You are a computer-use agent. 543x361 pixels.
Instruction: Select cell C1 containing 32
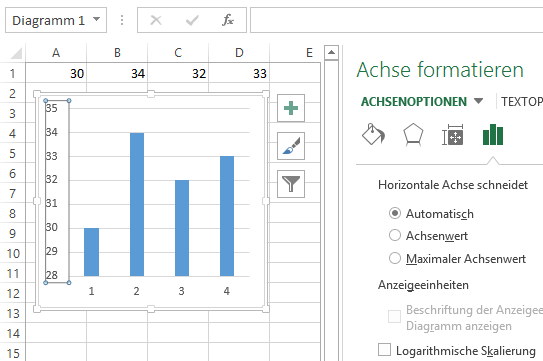[x=178, y=73]
